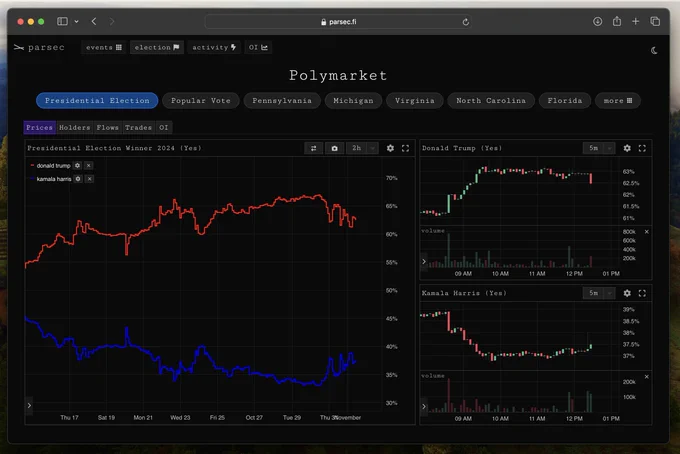Switch to the Prices tab
This screenshot has width=680, height=454.
39,127
